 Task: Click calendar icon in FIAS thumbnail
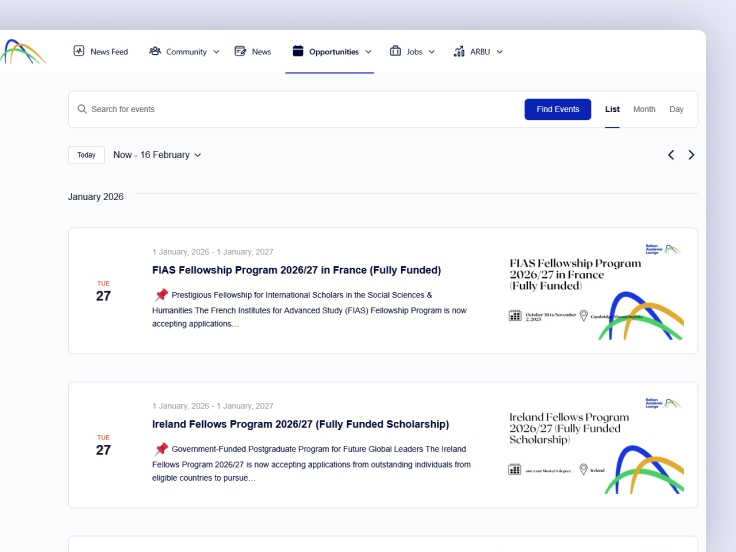click(x=515, y=315)
